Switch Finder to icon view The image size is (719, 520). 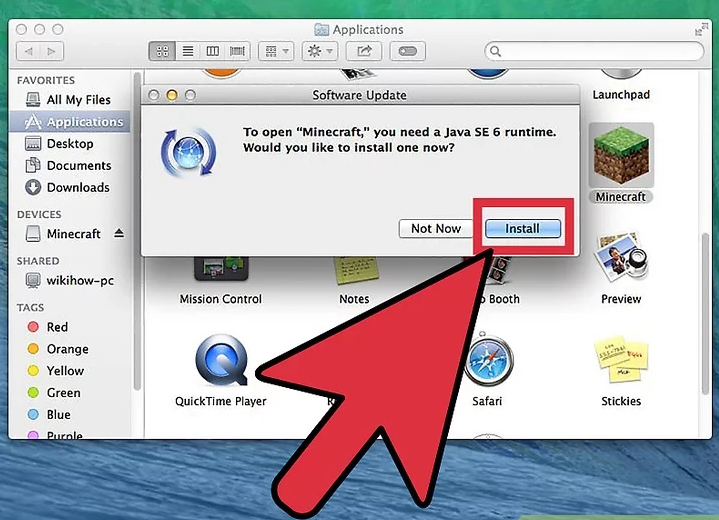click(162, 51)
